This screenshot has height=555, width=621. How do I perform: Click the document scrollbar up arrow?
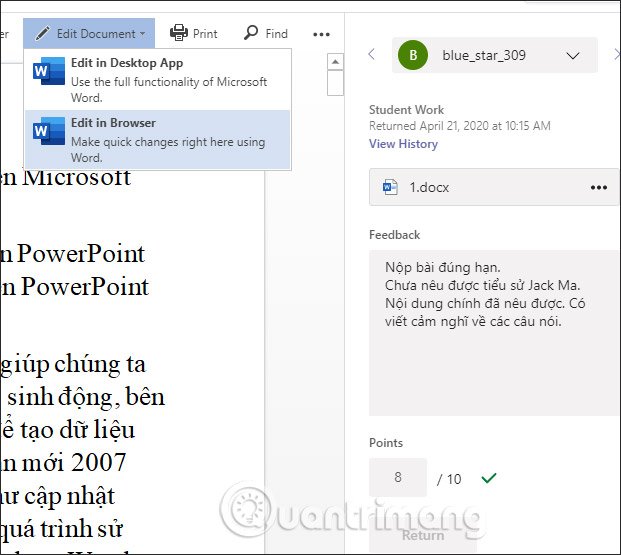(x=335, y=62)
